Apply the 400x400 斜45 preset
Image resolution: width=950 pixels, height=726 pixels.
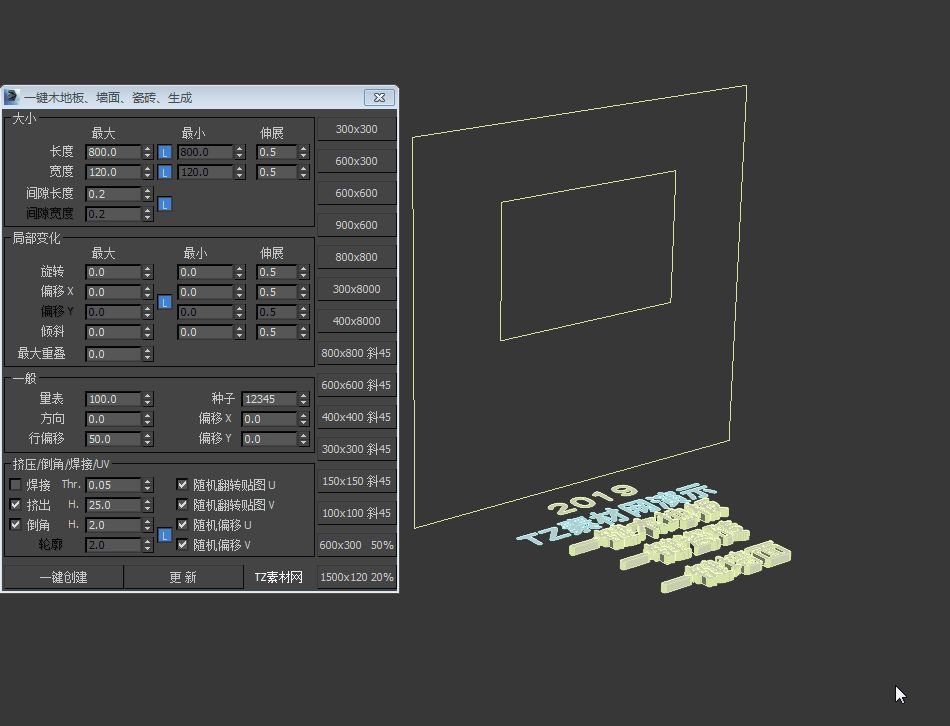point(357,417)
